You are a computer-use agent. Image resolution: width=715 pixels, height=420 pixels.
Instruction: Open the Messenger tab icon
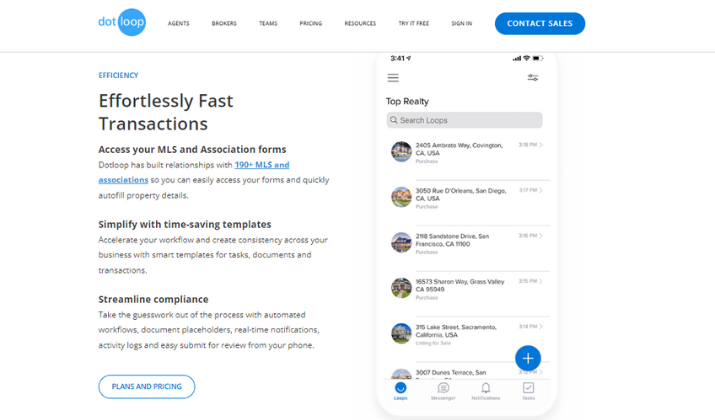pyautogui.click(x=443, y=388)
